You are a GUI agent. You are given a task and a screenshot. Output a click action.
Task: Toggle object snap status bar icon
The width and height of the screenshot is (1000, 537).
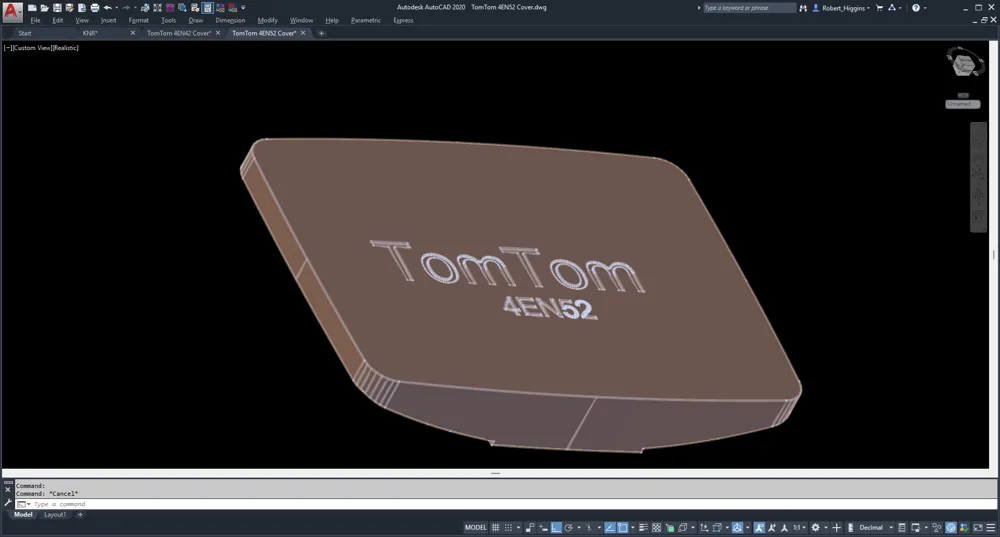coord(622,527)
